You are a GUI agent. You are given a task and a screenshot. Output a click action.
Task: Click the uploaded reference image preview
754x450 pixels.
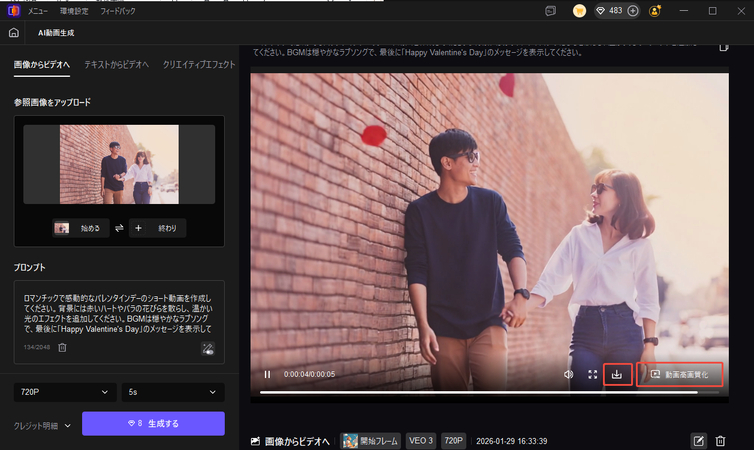119,164
